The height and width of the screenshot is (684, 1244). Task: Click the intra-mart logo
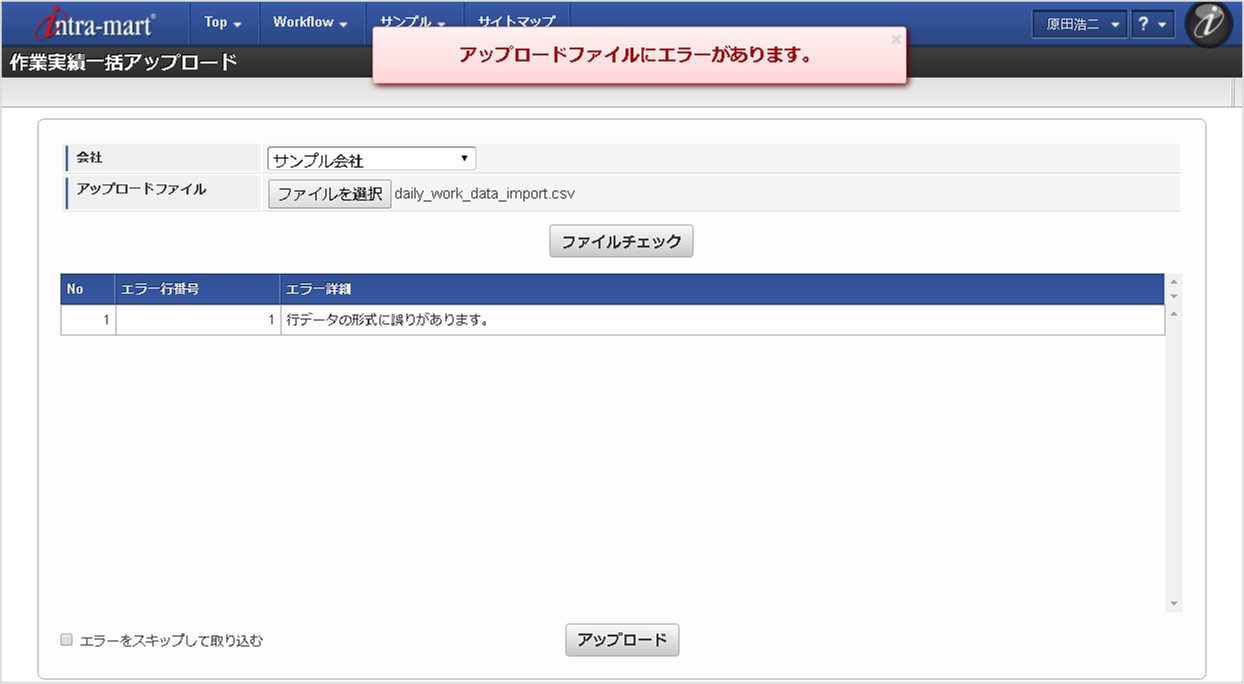point(96,23)
